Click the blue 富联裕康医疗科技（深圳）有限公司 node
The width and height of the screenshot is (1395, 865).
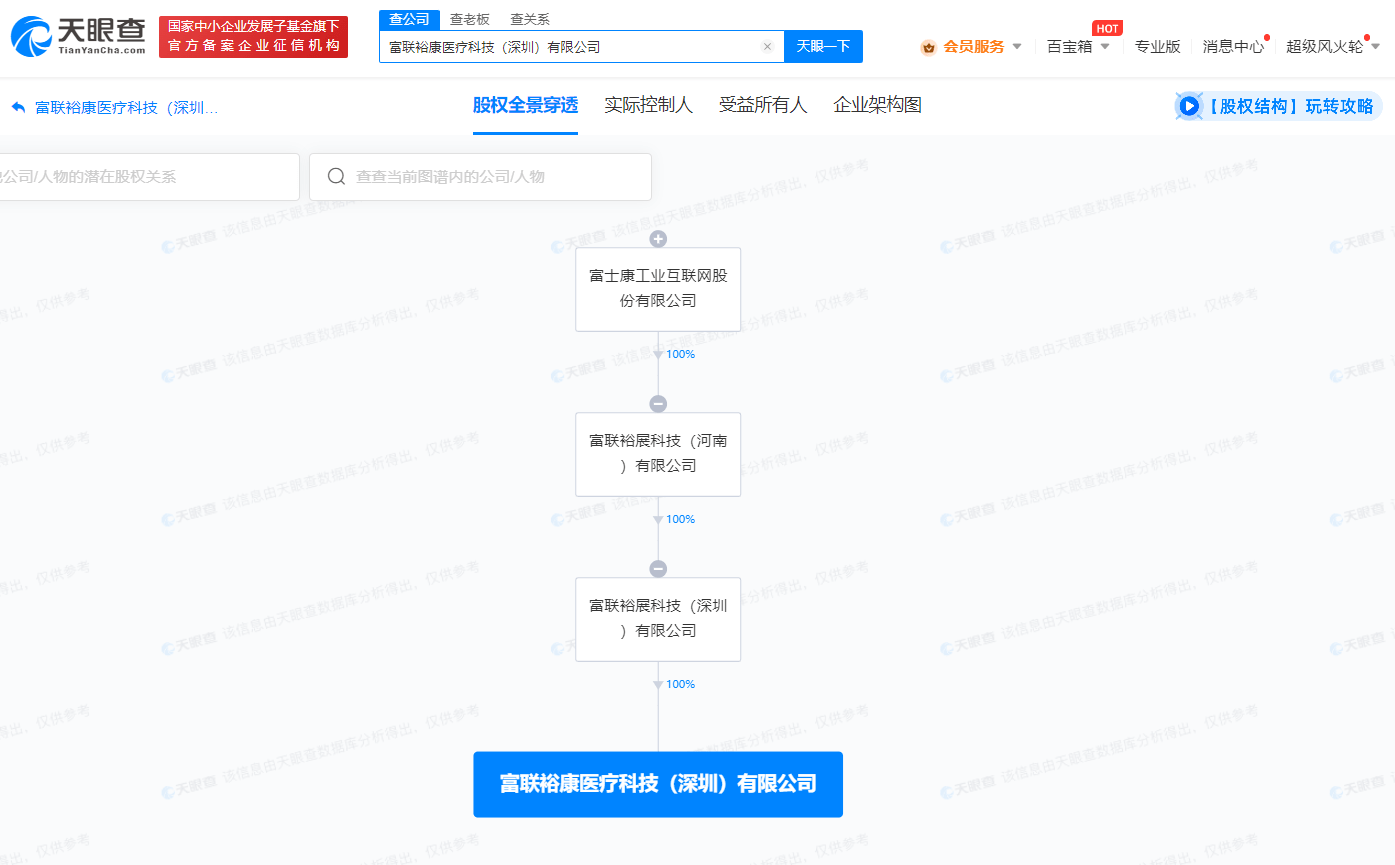click(x=658, y=784)
